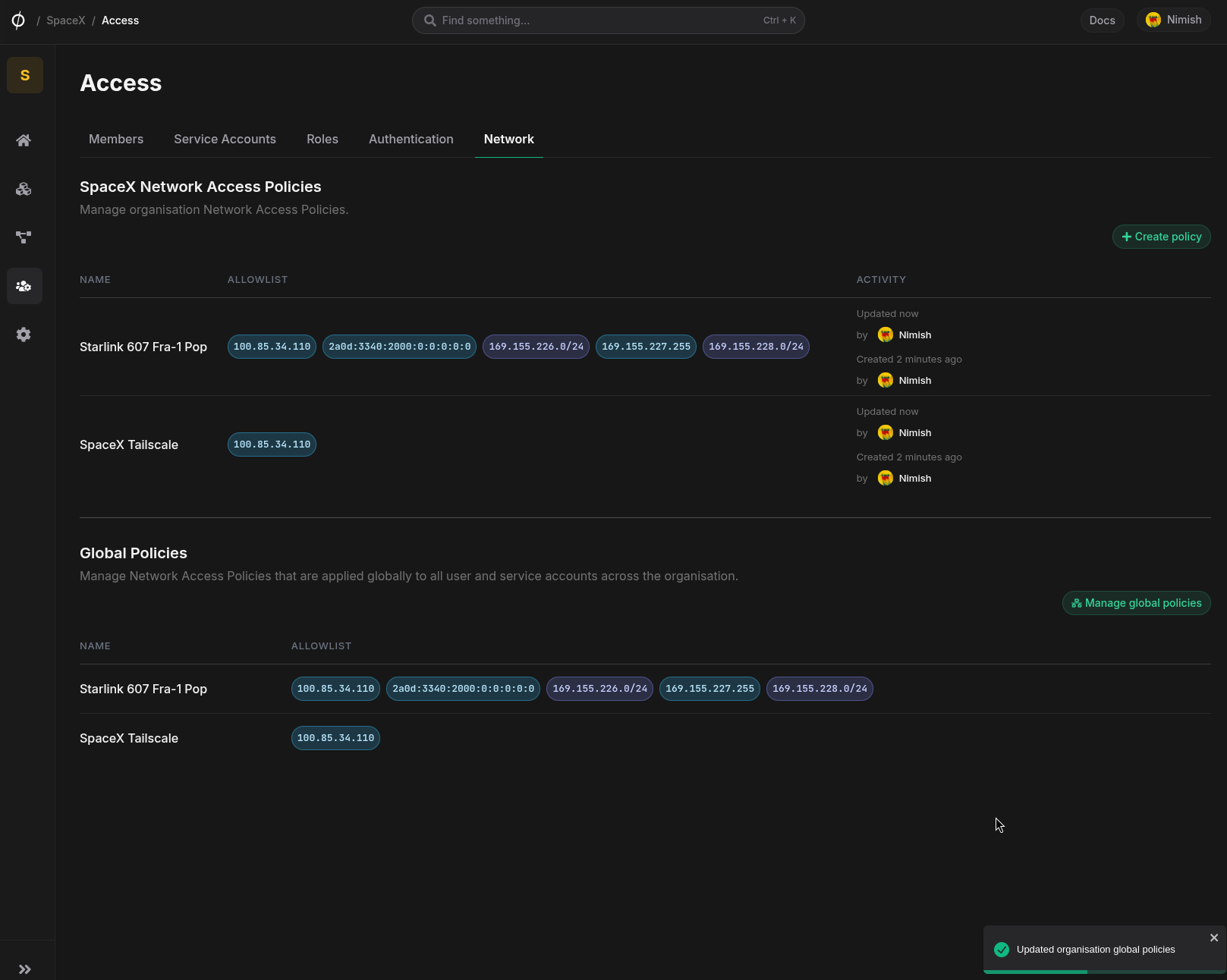Click the Phase logo in the header
The width and height of the screenshot is (1227, 980).
click(18, 20)
